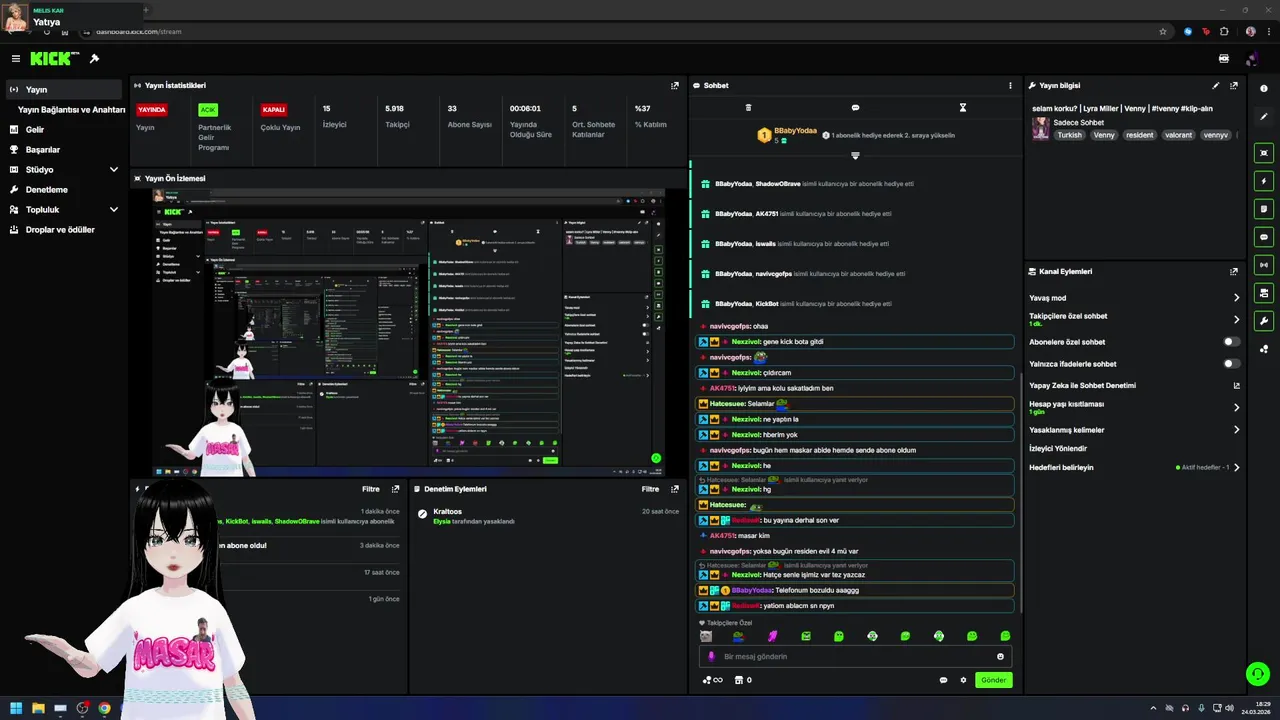1280x720 pixels.
Task: Click Filtre in the activity feed panel
Action: (370, 489)
